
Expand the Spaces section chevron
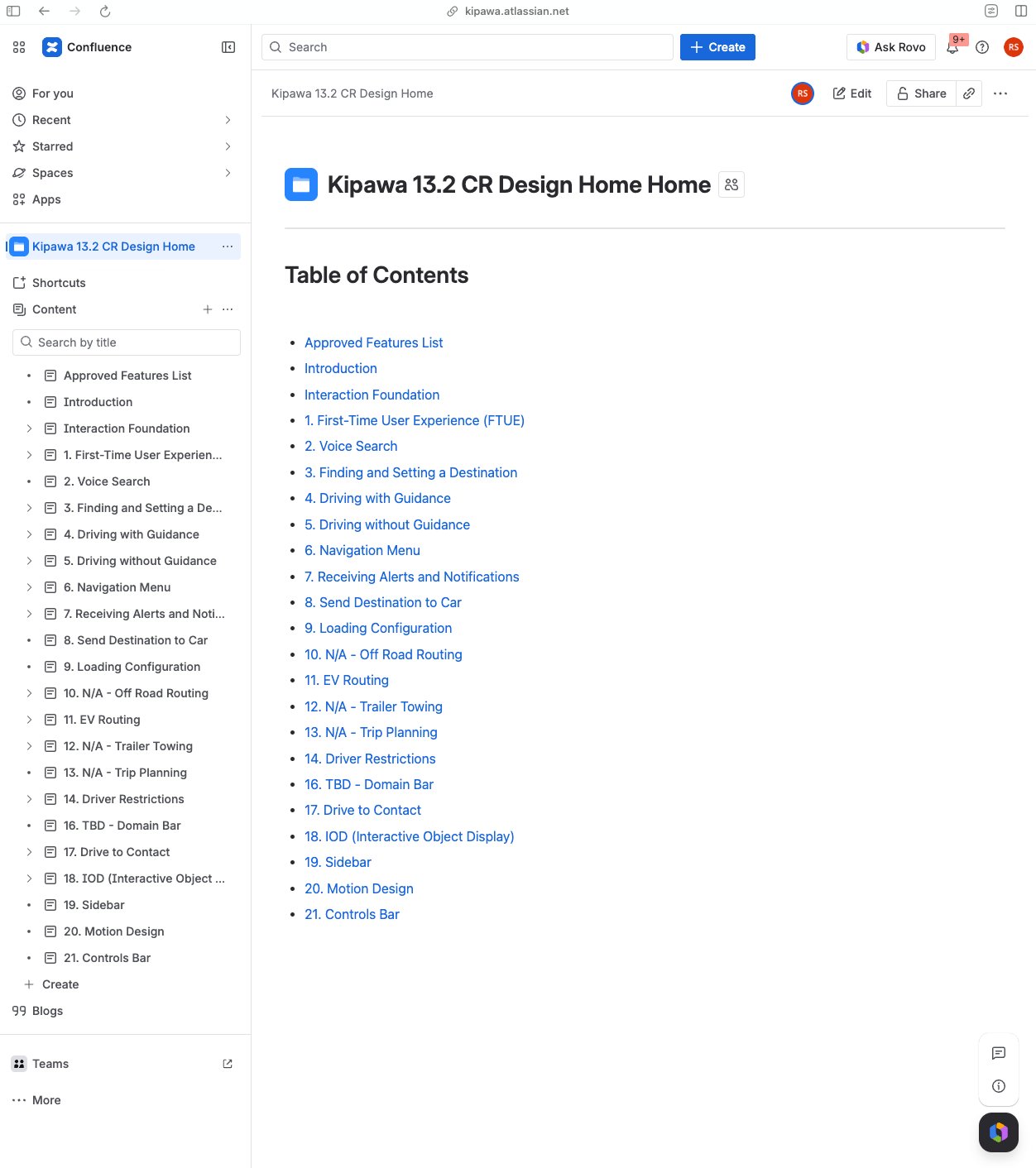(x=228, y=173)
